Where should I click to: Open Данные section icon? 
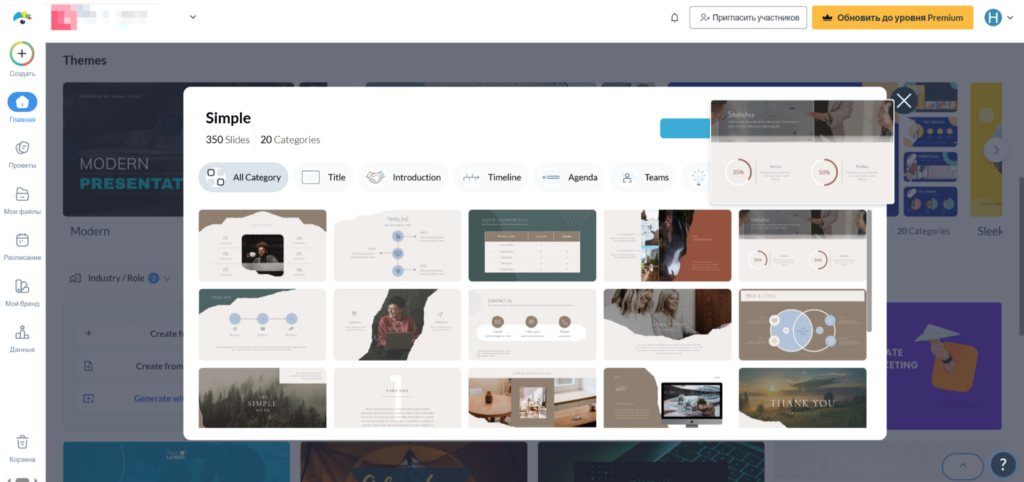22,332
